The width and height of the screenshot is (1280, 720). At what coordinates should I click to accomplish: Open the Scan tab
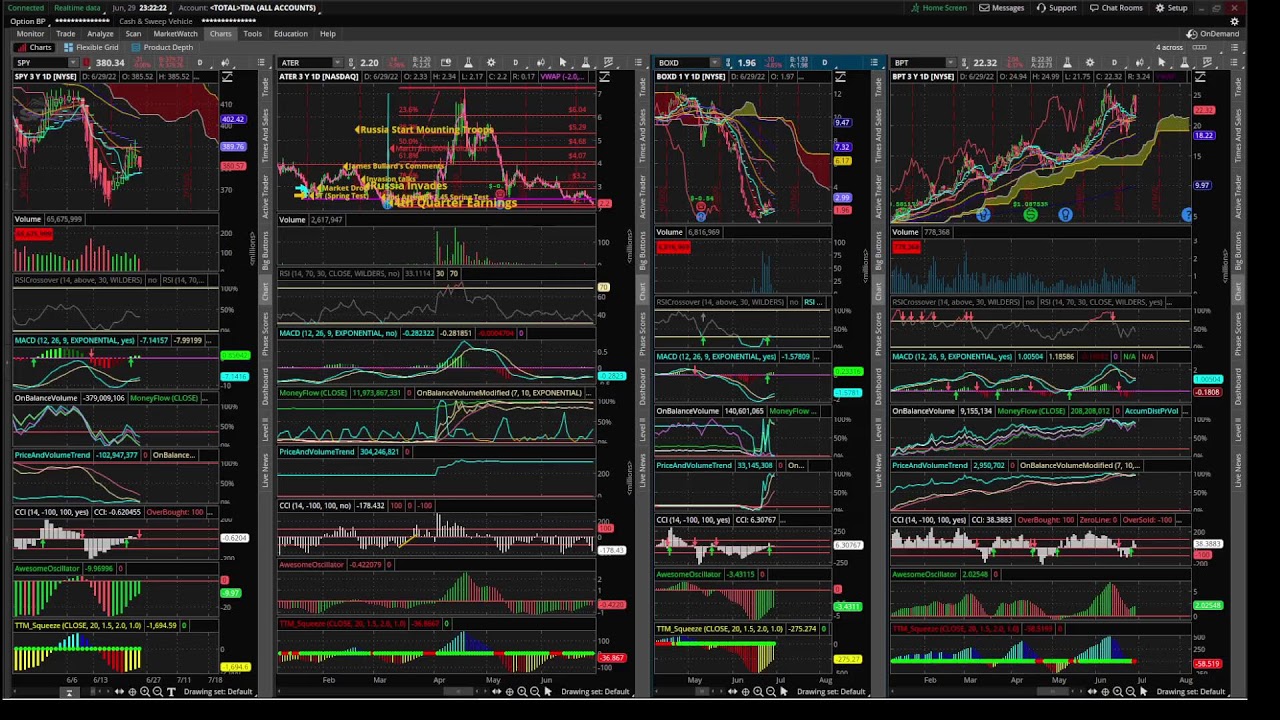[133, 34]
